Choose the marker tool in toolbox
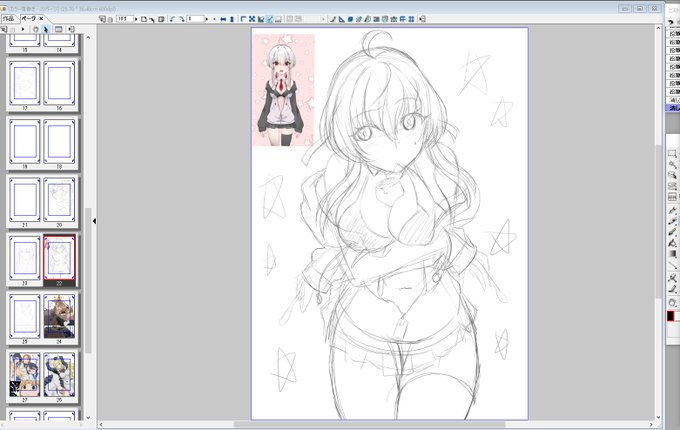The height and width of the screenshot is (430, 680). 672,232
